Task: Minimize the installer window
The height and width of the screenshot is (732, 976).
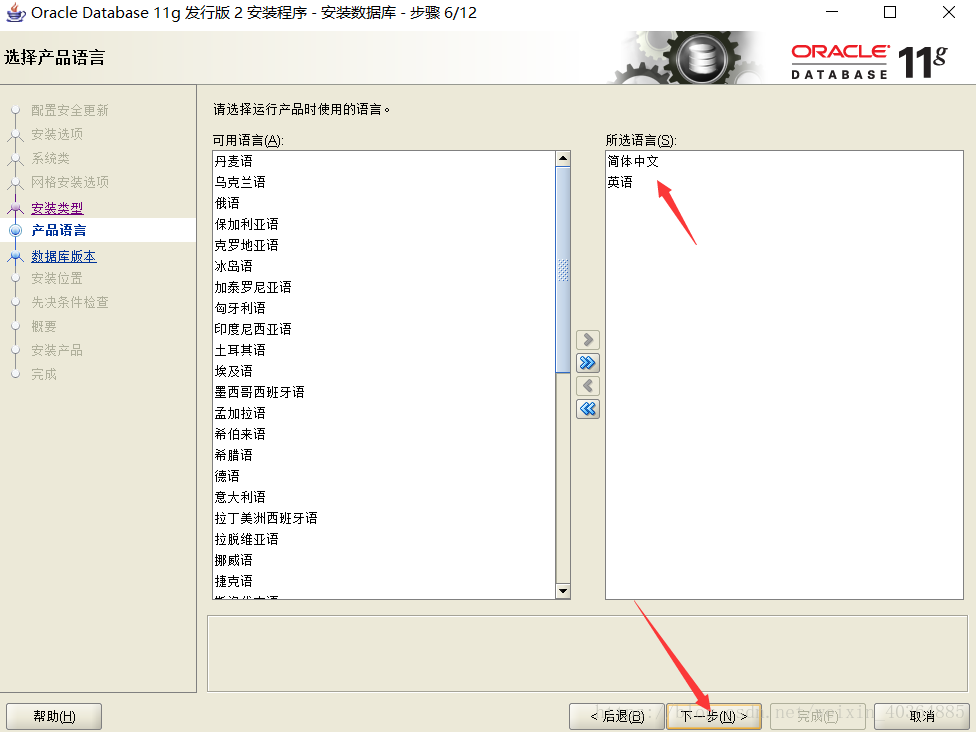Action: click(x=832, y=12)
